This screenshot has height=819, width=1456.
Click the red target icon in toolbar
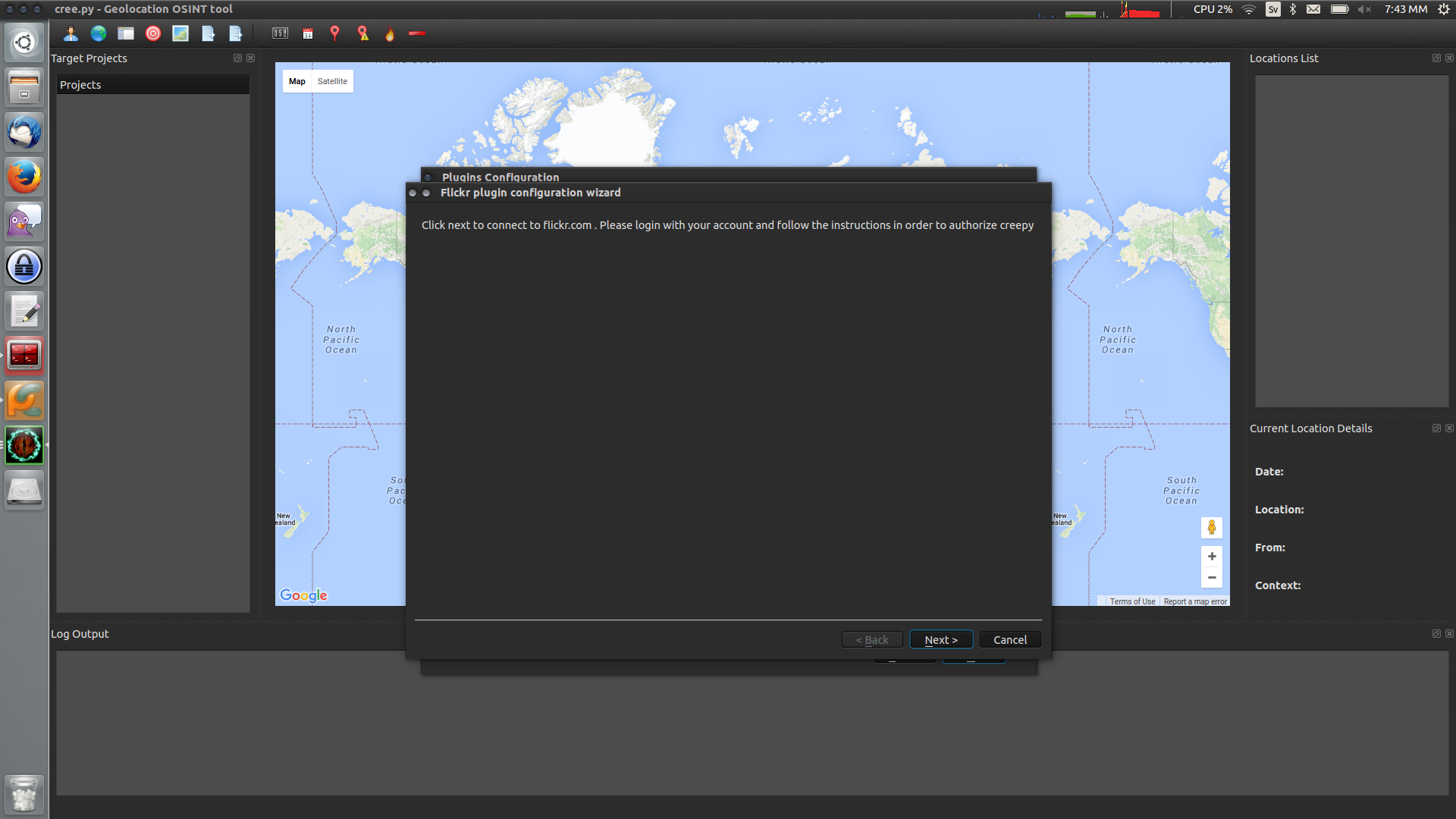(153, 33)
